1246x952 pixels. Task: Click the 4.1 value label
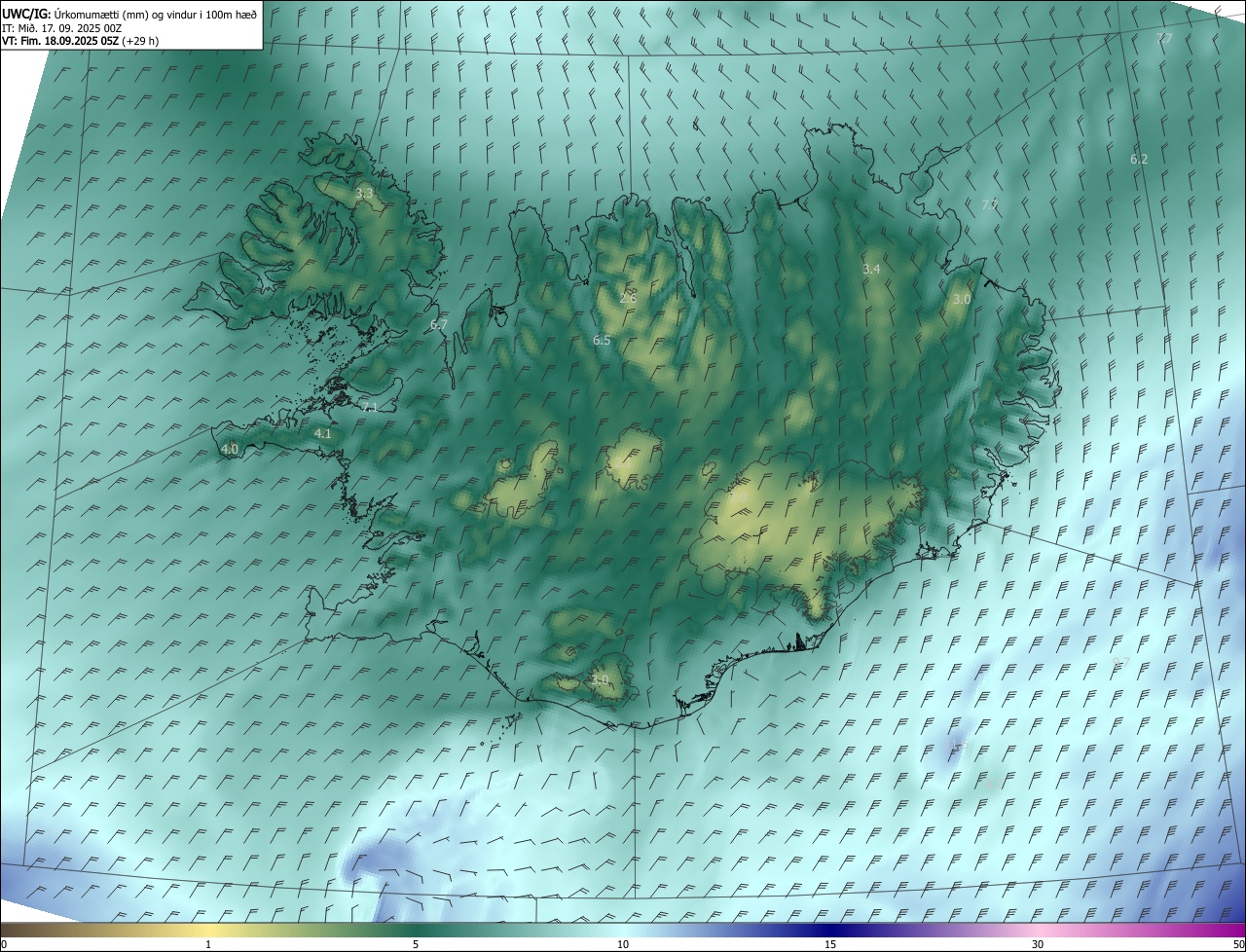[x=323, y=433]
